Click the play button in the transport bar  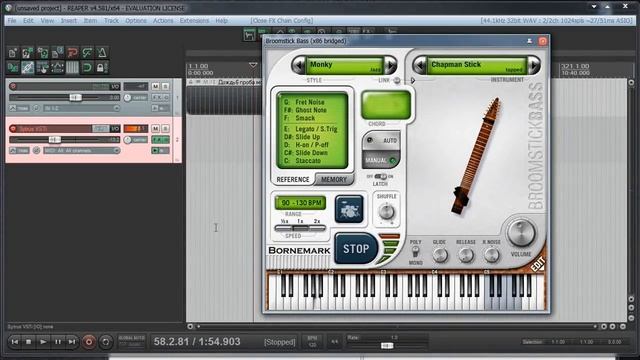coord(43,342)
